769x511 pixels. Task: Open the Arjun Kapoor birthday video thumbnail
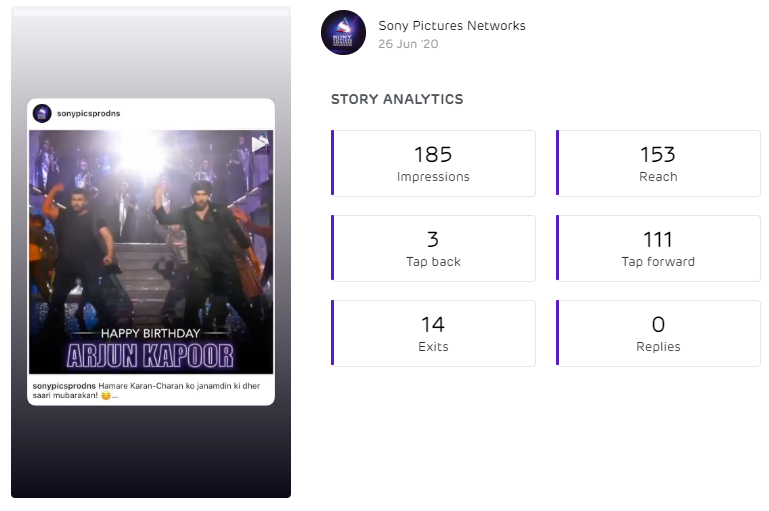tap(151, 252)
